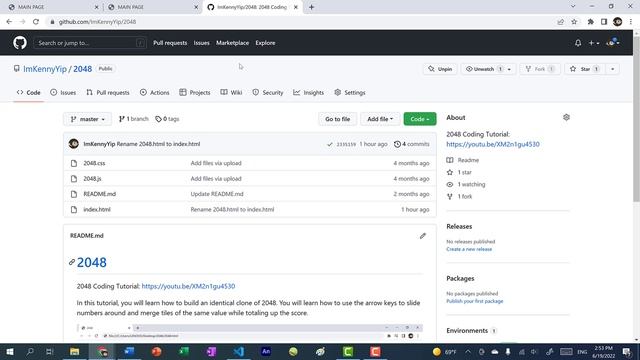Open Excel from the taskbar
640x360 pixels.
(184, 351)
